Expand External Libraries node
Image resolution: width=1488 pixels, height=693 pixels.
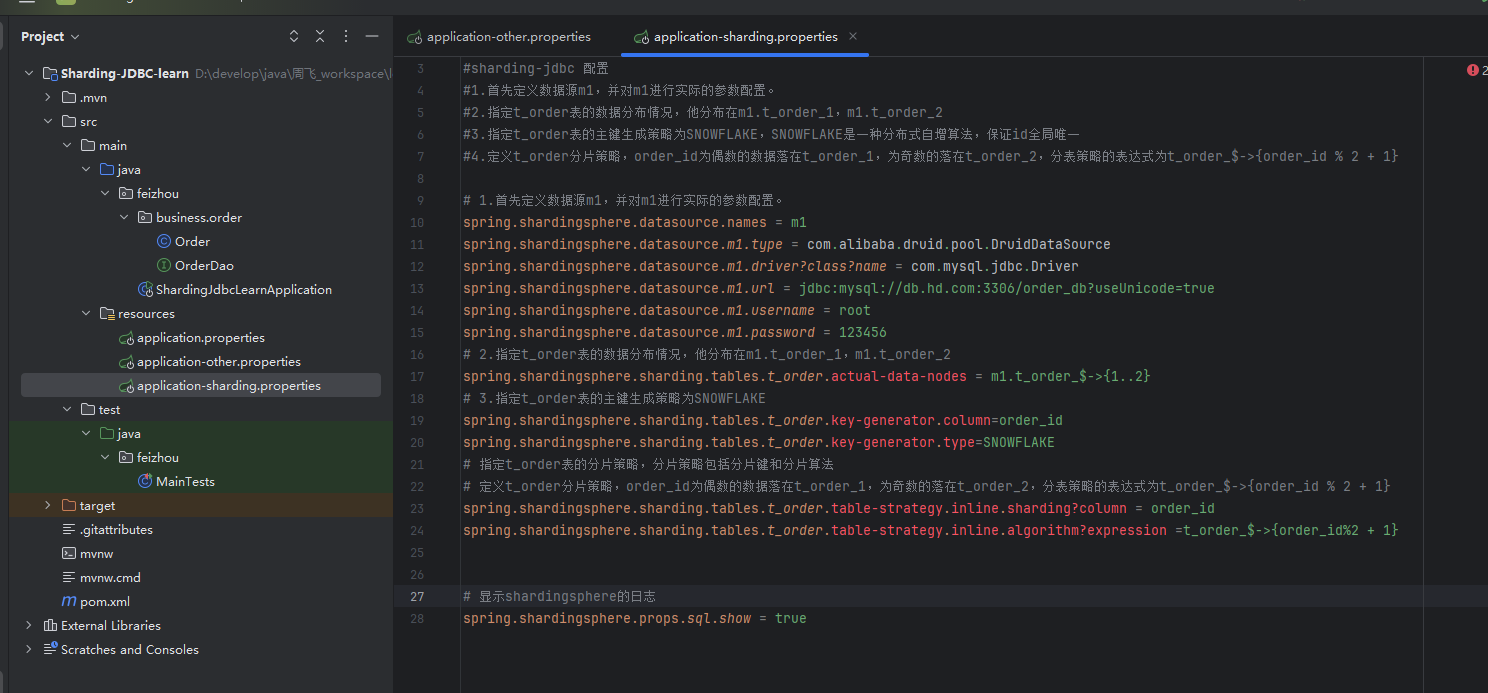[x=28, y=625]
